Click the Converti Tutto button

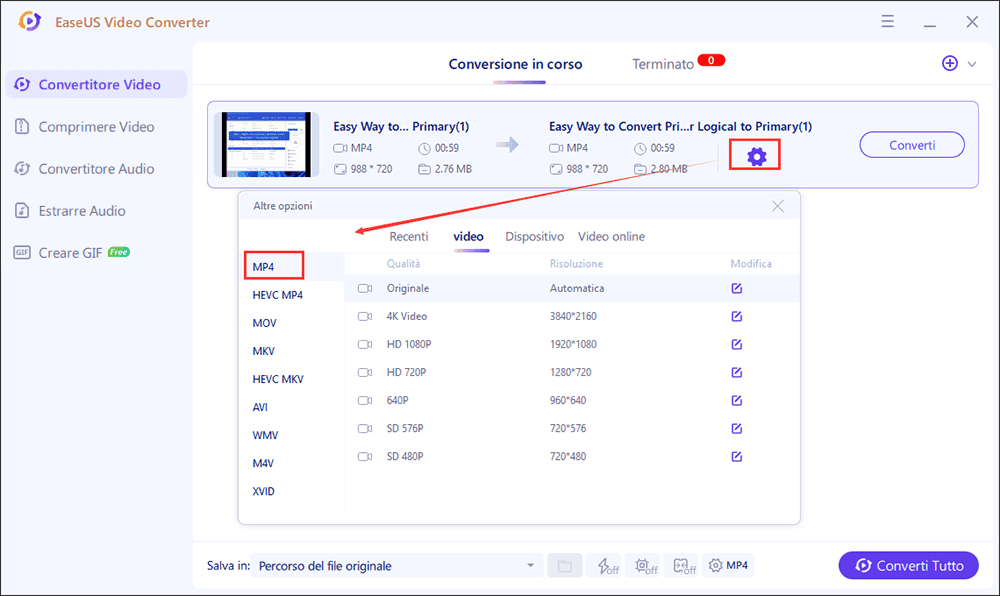(908, 565)
